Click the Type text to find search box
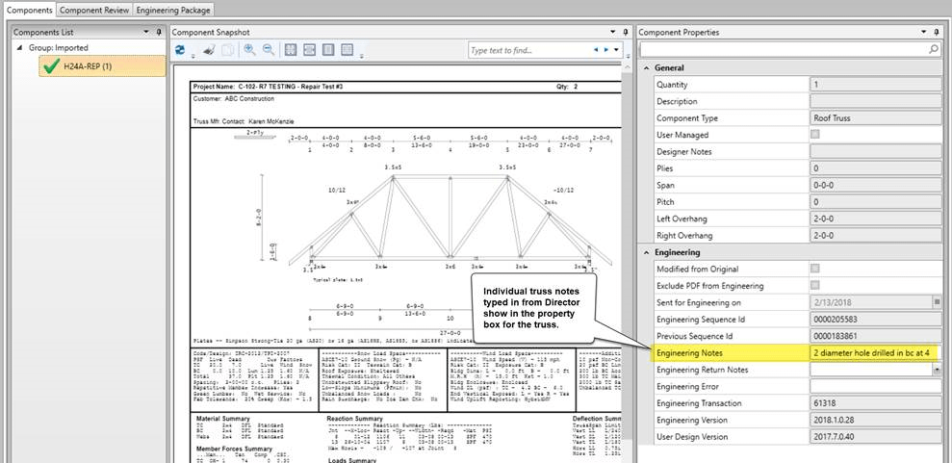The width and height of the screenshot is (952, 463). coord(528,50)
